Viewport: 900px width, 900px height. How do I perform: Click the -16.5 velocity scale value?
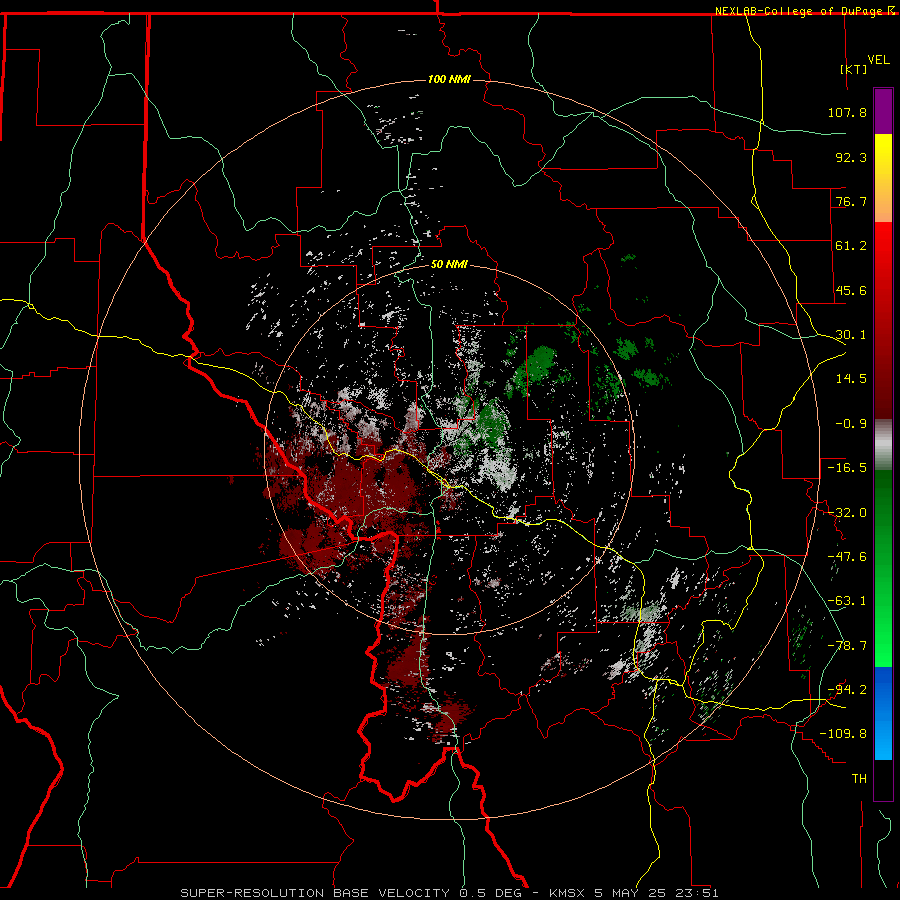pos(847,468)
